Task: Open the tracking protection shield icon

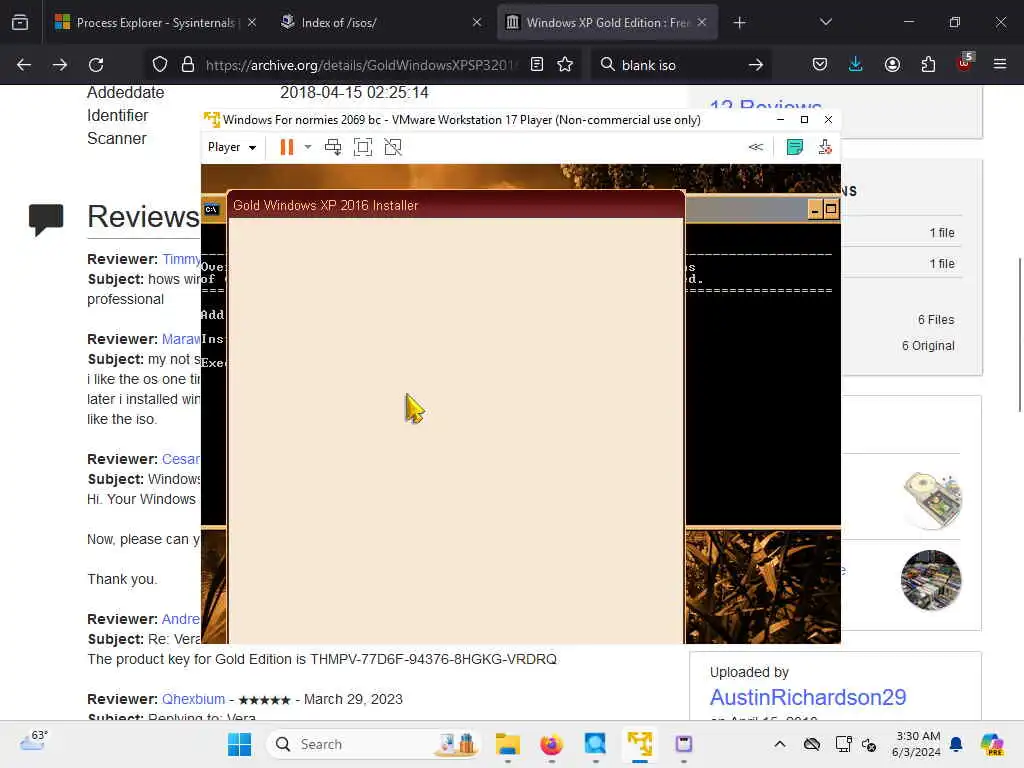Action: [160, 65]
